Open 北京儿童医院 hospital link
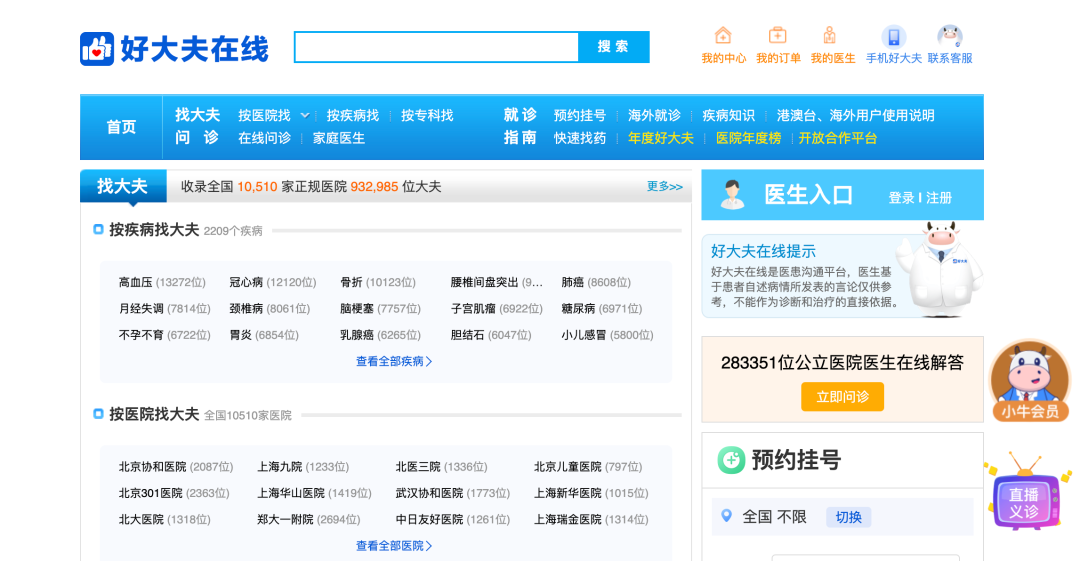Screen dimensions: 1080x561 coord(568,467)
